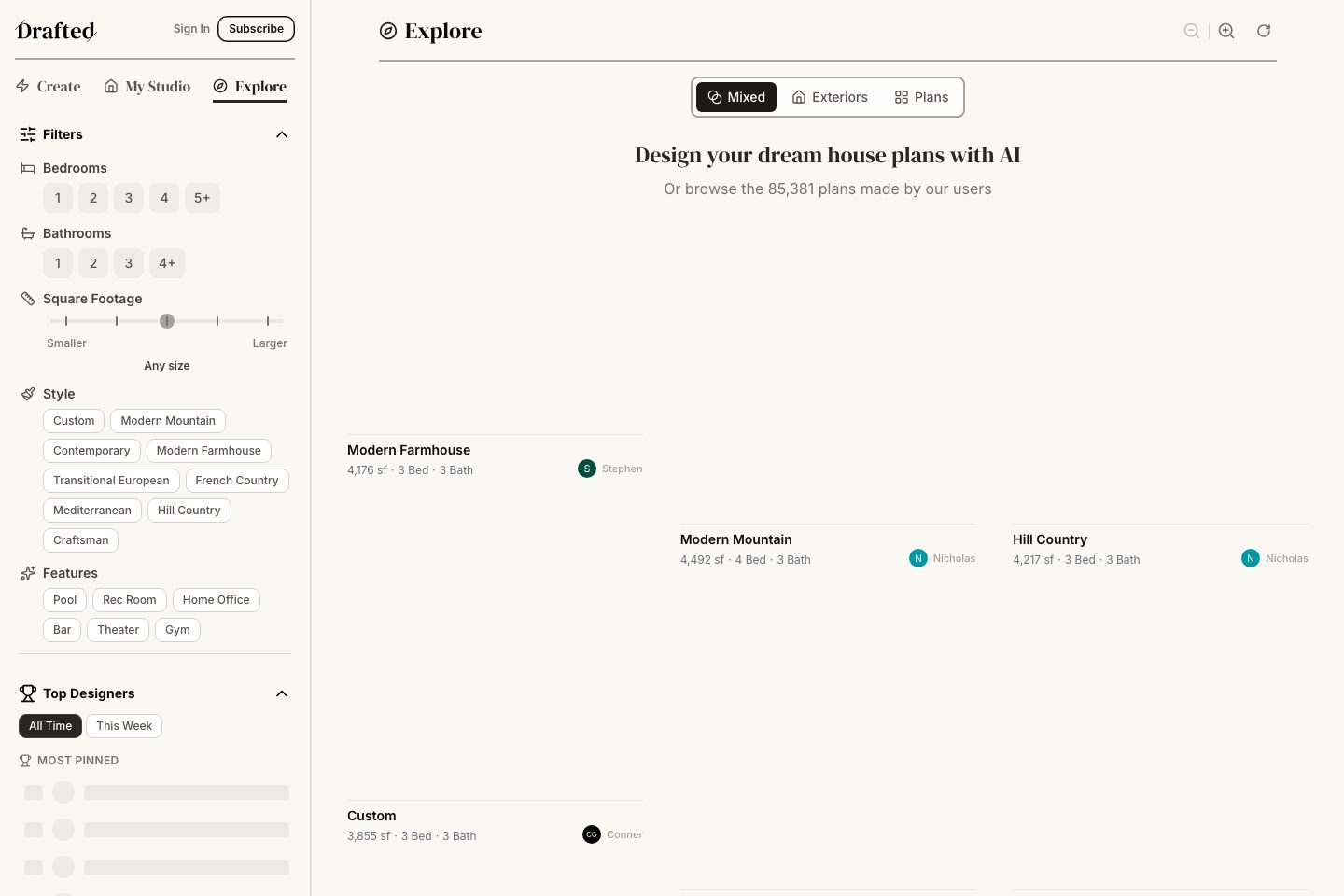
Task: Click the refresh icon in header
Action: pos(1264,31)
